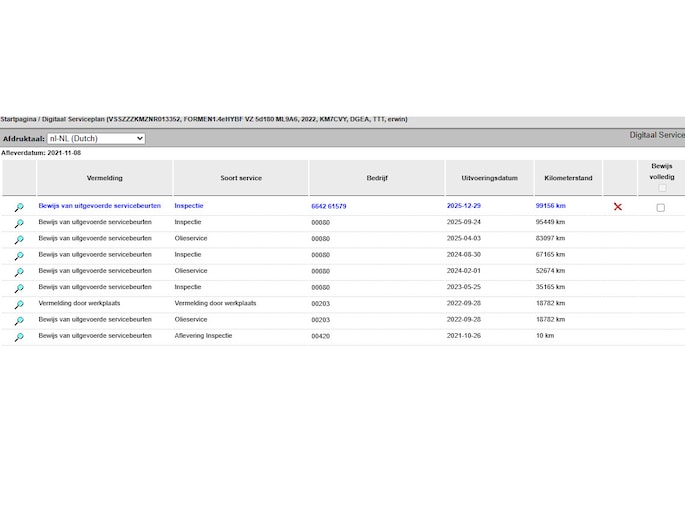Open the Vermelding door werkplaats row magnifier
685x514 pixels.
pos(18,304)
